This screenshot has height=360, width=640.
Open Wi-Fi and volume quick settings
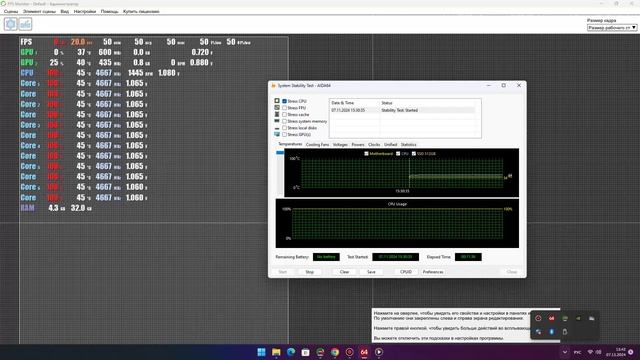[594, 352]
